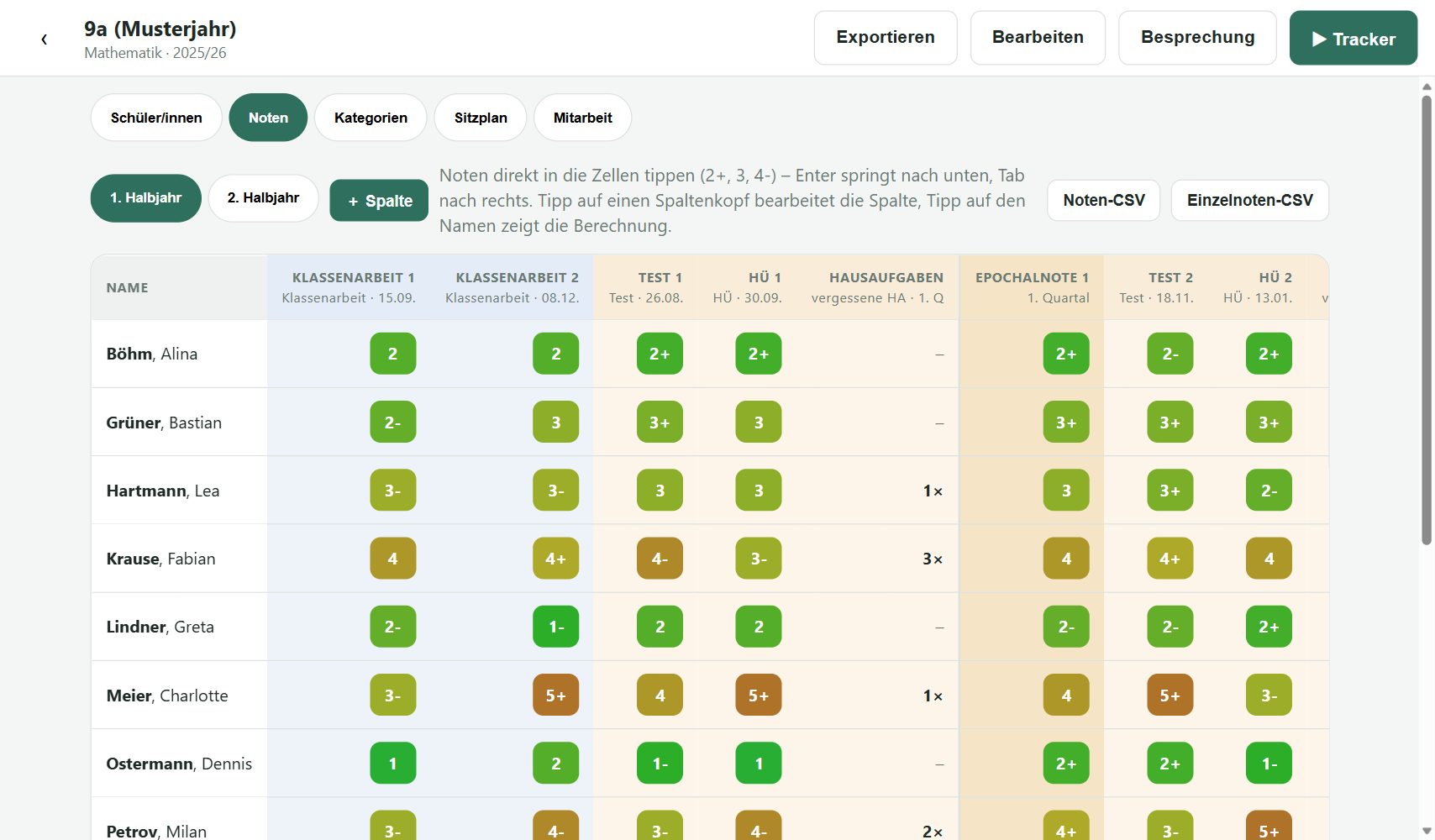Screen dimensions: 1435x840
Task: Switch to the Schüler/innen tab
Action: click(x=156, y=118)
